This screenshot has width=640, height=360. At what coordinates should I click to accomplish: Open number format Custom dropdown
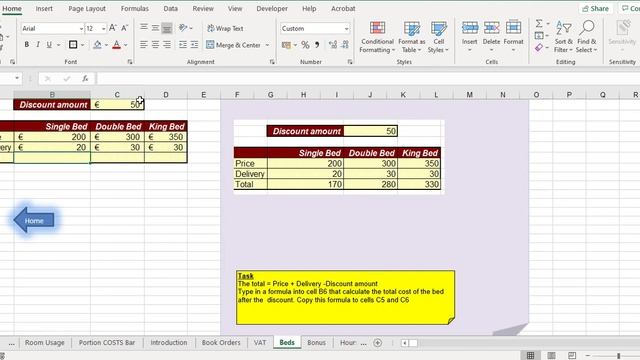pyautogui.click(x=347, y=29)
